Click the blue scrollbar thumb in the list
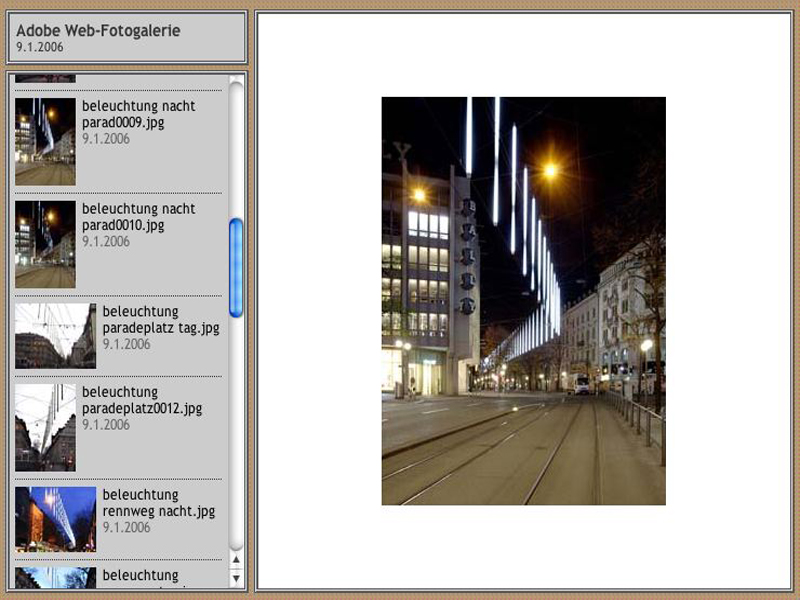The height and width of the screenshot is (600, 800). [x=236, y=268]
